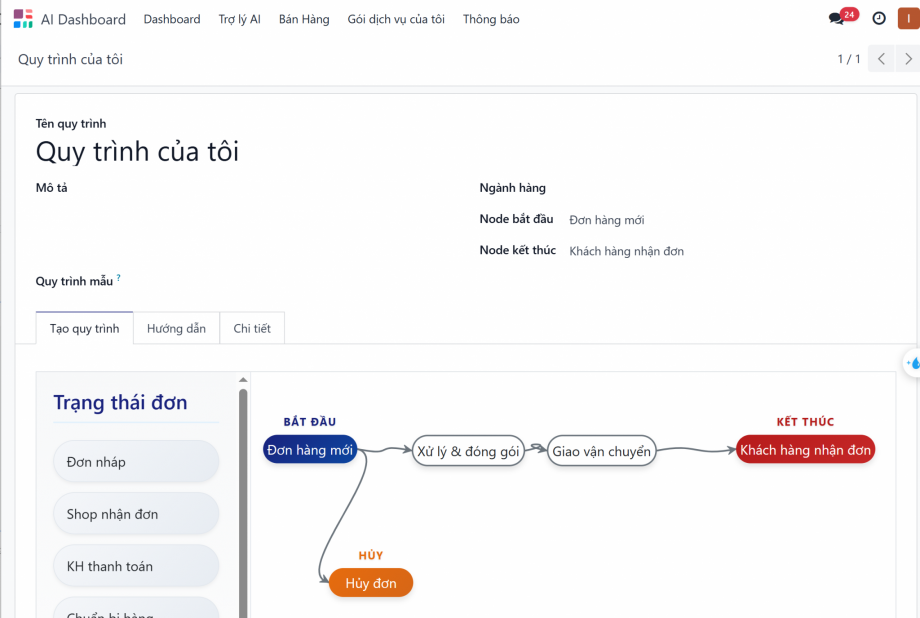Switch to the Hướng dẫn tab
This screenshot has height=618, width=920.
tap(176, 329)
